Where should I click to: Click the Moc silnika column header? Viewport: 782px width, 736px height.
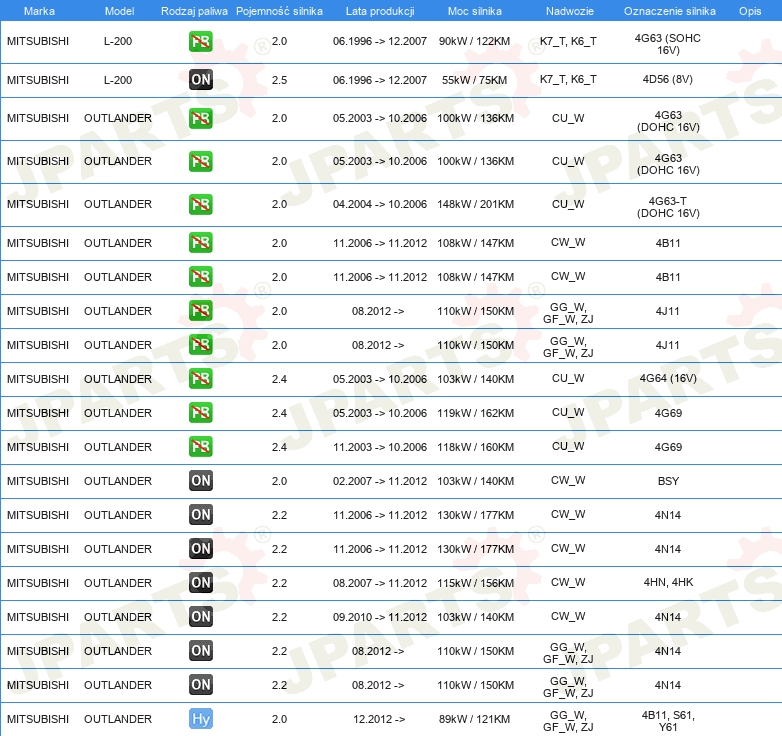475,10
